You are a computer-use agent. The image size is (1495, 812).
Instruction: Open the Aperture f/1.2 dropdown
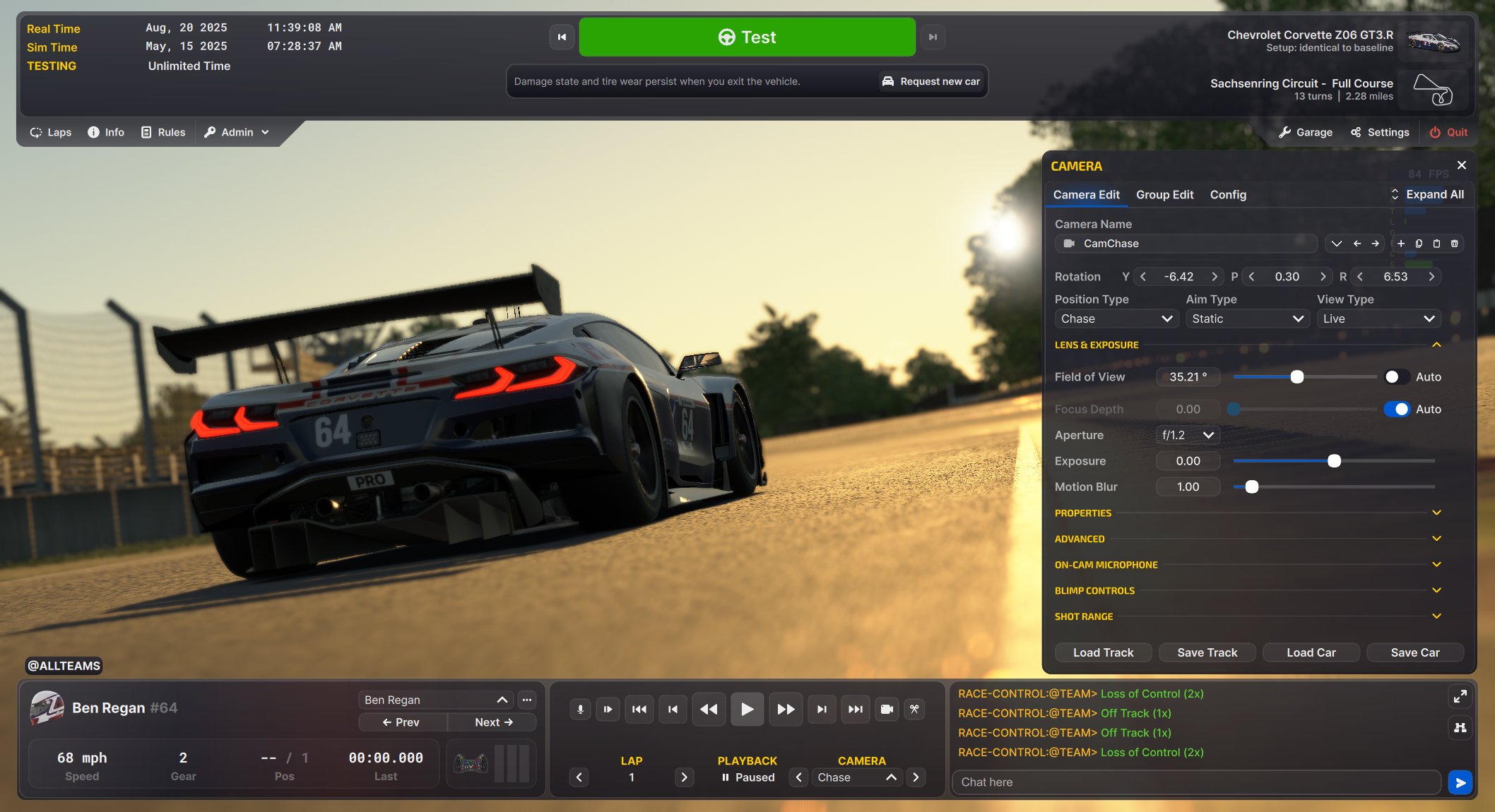pyautogui.click(x=1188, y=436)
